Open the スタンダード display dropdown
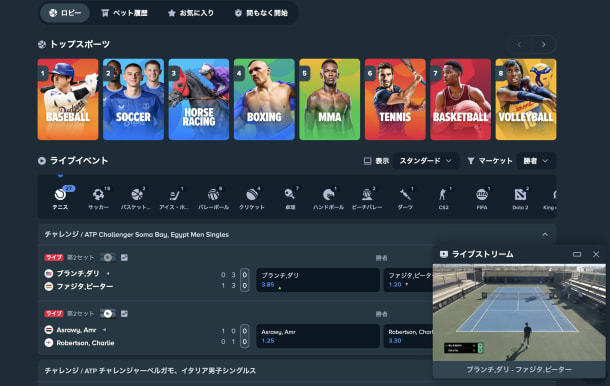The image size is (610, 386). click(426, 161)
